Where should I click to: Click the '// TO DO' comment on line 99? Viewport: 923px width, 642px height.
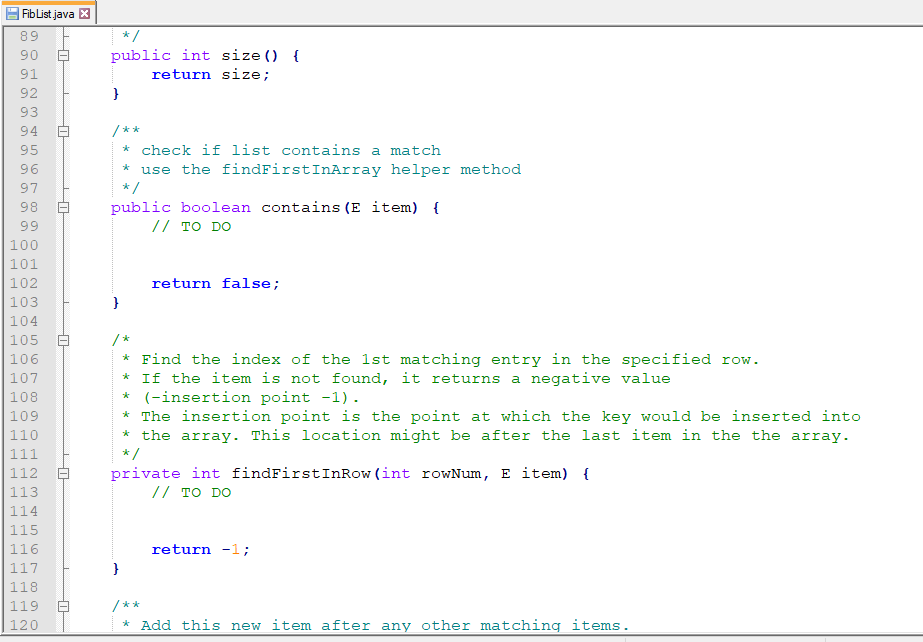[x=191, y=227]
